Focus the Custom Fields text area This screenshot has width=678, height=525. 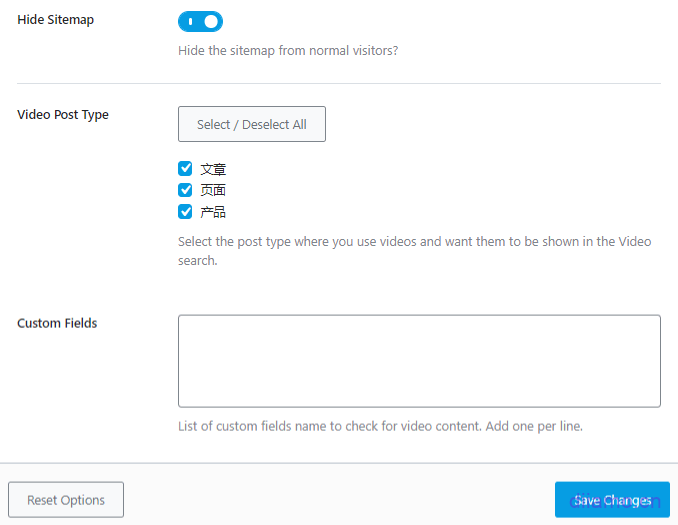[x=419, y=361]
